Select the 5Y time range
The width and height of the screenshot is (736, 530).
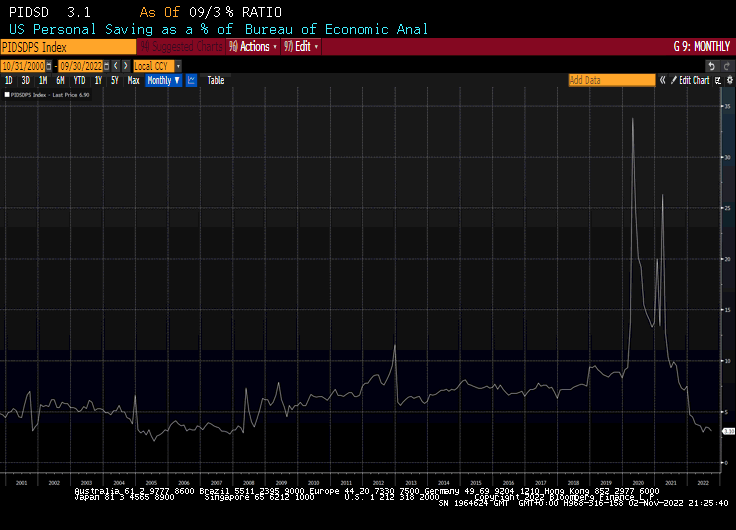pyautogui.click(x=114, y=80)
